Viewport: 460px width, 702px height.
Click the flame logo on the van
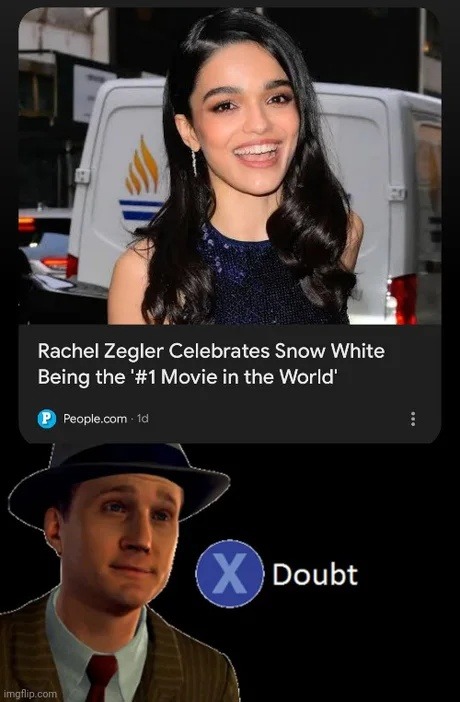(142, 165)
